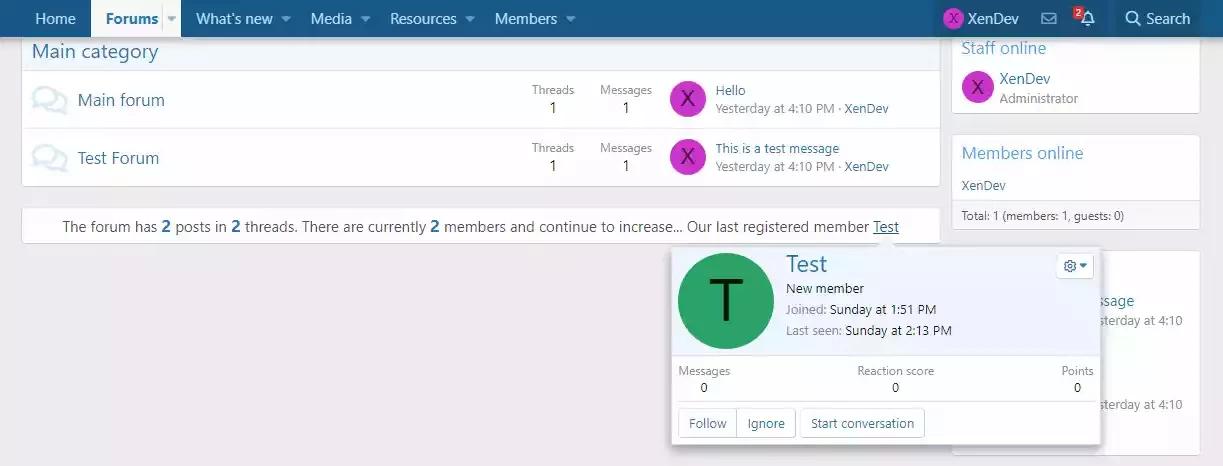Click the avatar beside the Hello thread
1223x466 pixels.
tap(687, 99)
